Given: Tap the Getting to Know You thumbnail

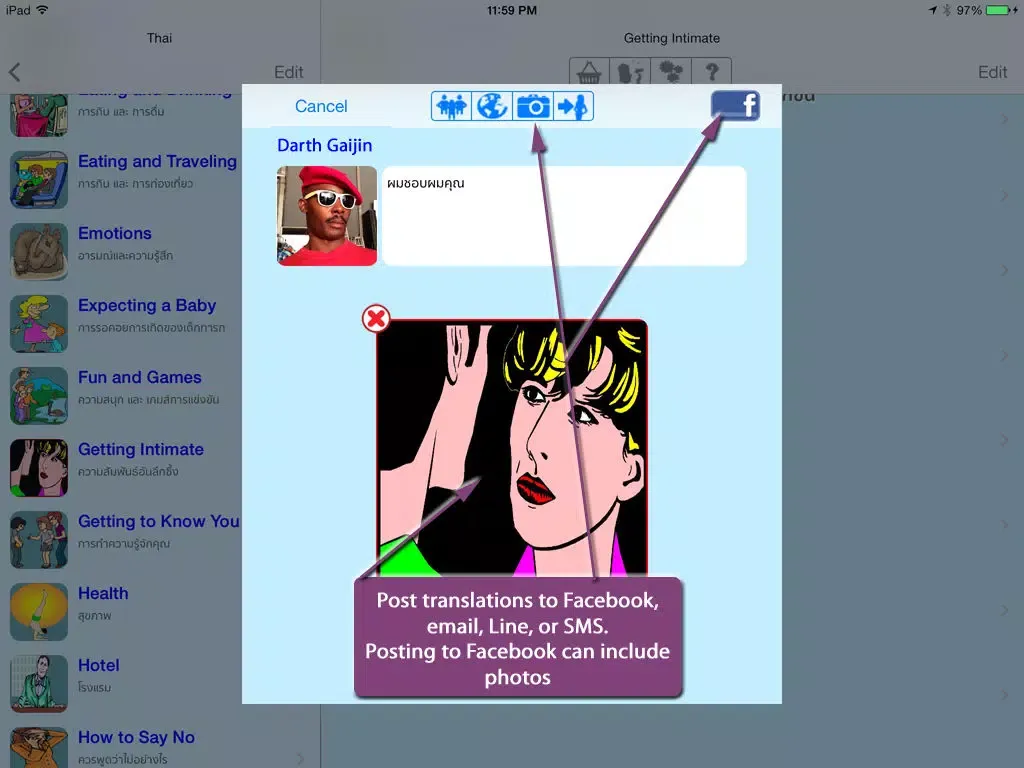Looking at the screenshot, I should [39, 539].
